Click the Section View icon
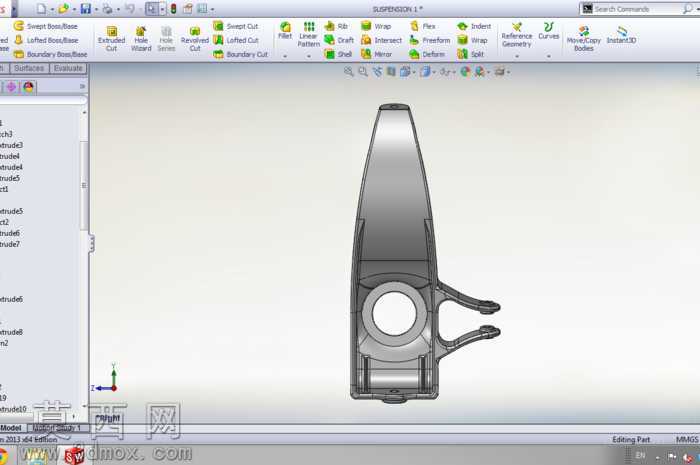700x465 pixels. [391, 71]
